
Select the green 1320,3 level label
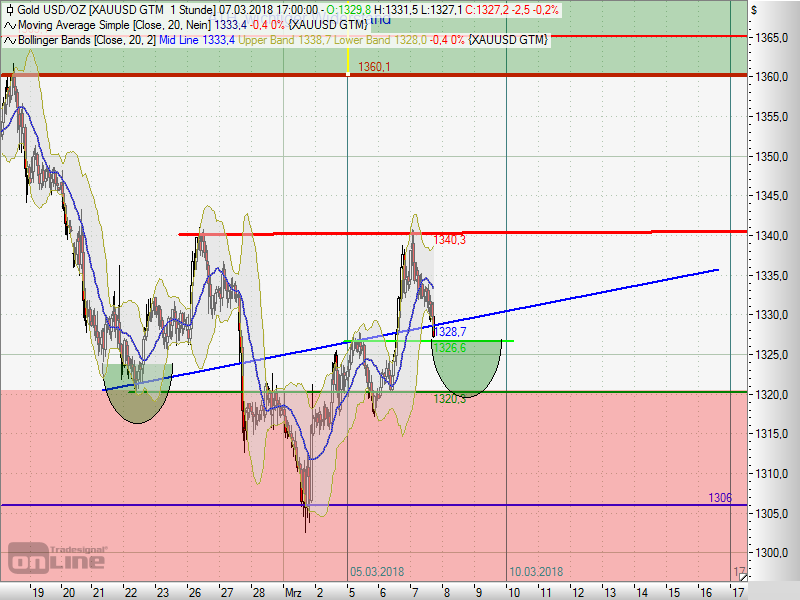449,399
